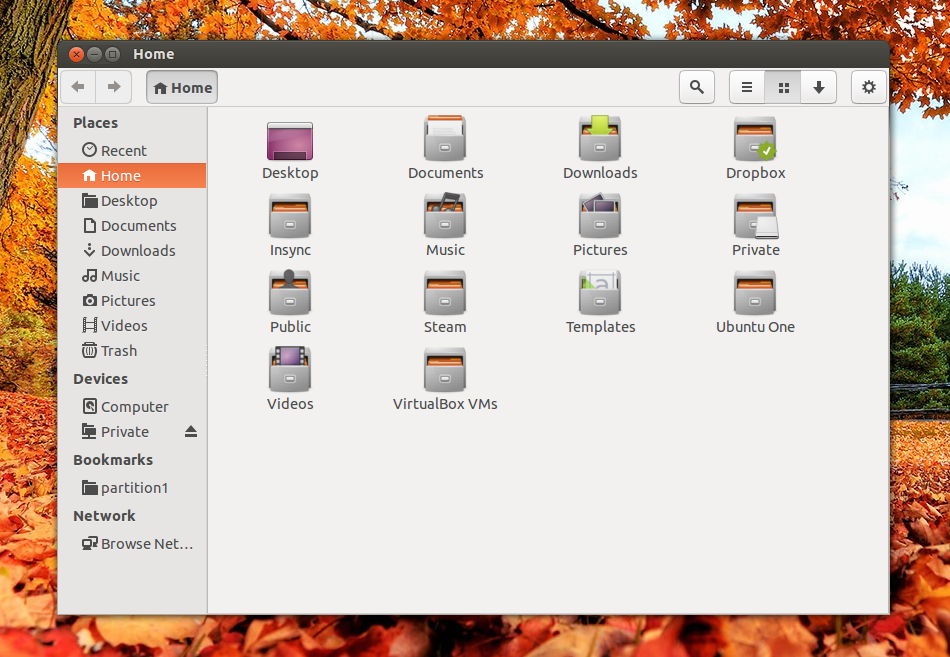Click Browse Network in sidebar
The width and height of the screenshot is (950, 657).
[x=133, y=544]
